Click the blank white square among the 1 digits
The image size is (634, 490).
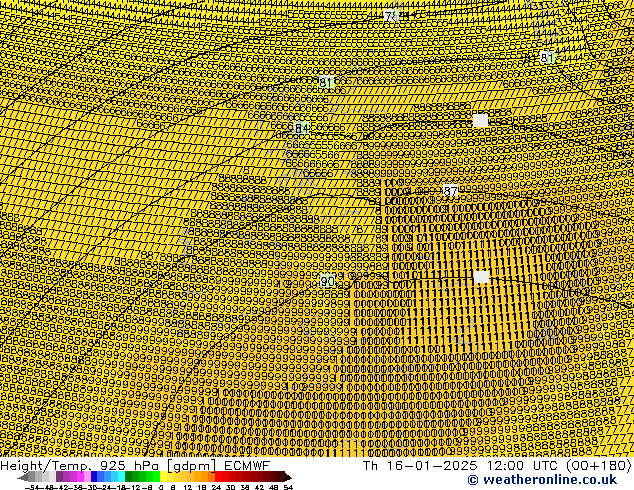481,277
